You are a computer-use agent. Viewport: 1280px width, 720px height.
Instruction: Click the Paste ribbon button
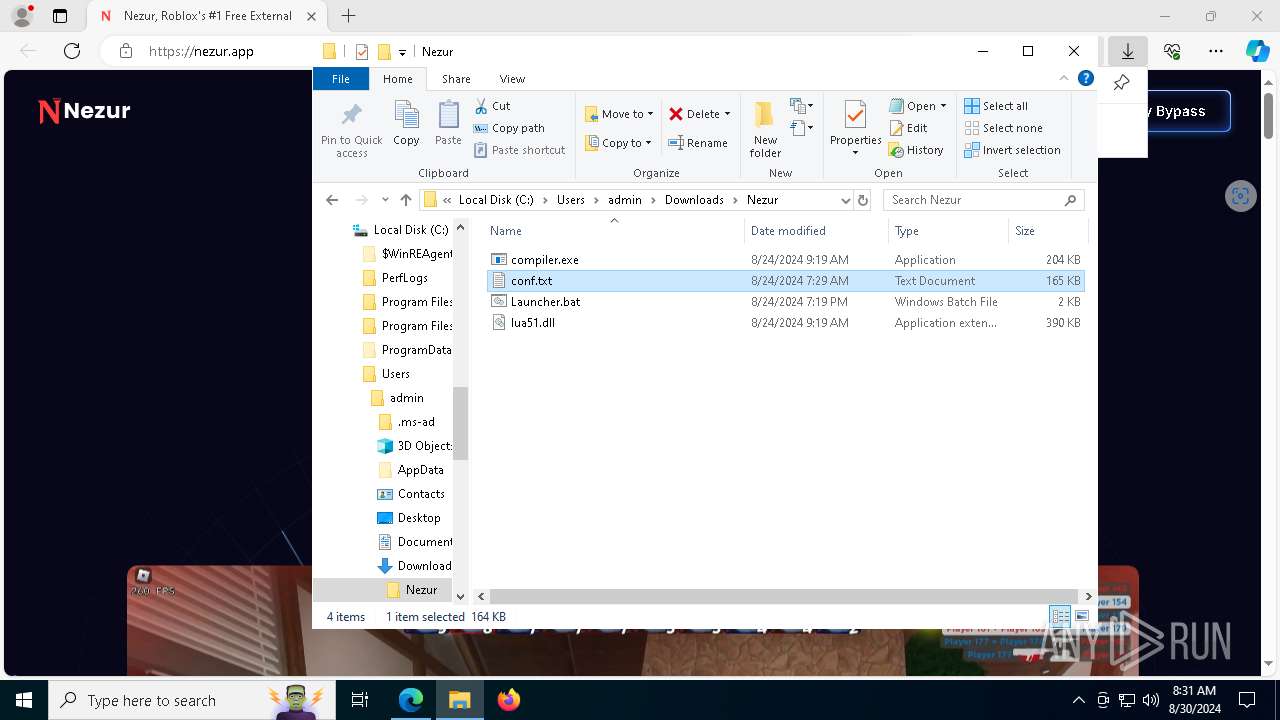pos(448,124)
